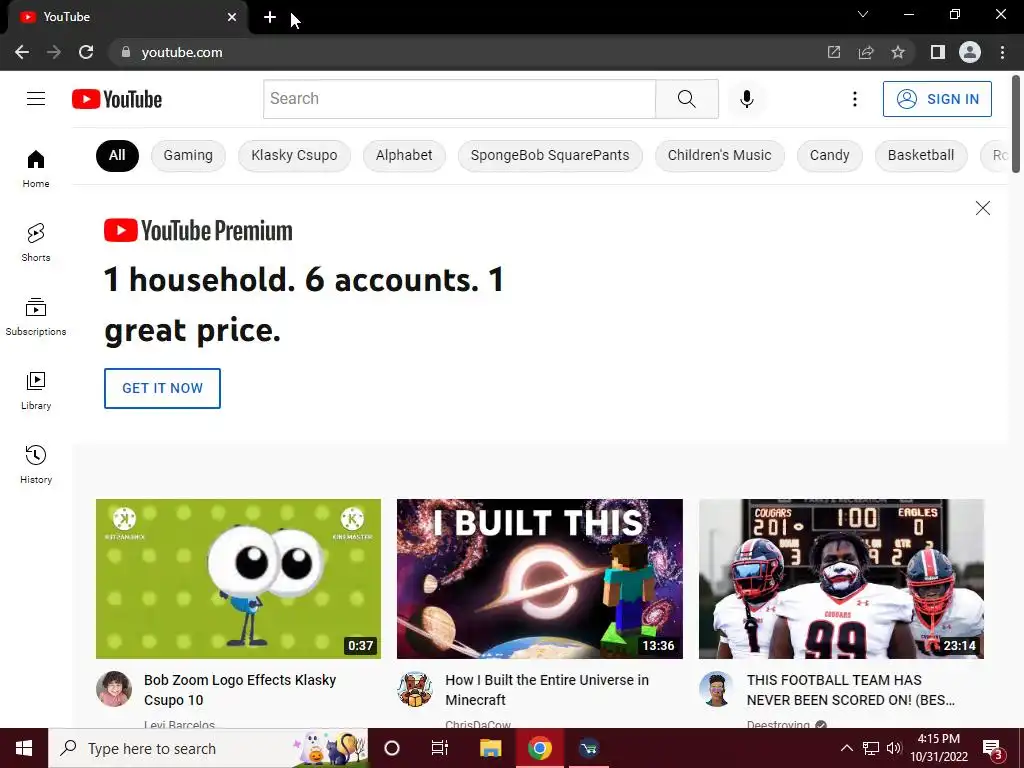This screenshot has height=768, width=1024.
Task: Click the SIGN IN button
Action: tap(937, 99)
